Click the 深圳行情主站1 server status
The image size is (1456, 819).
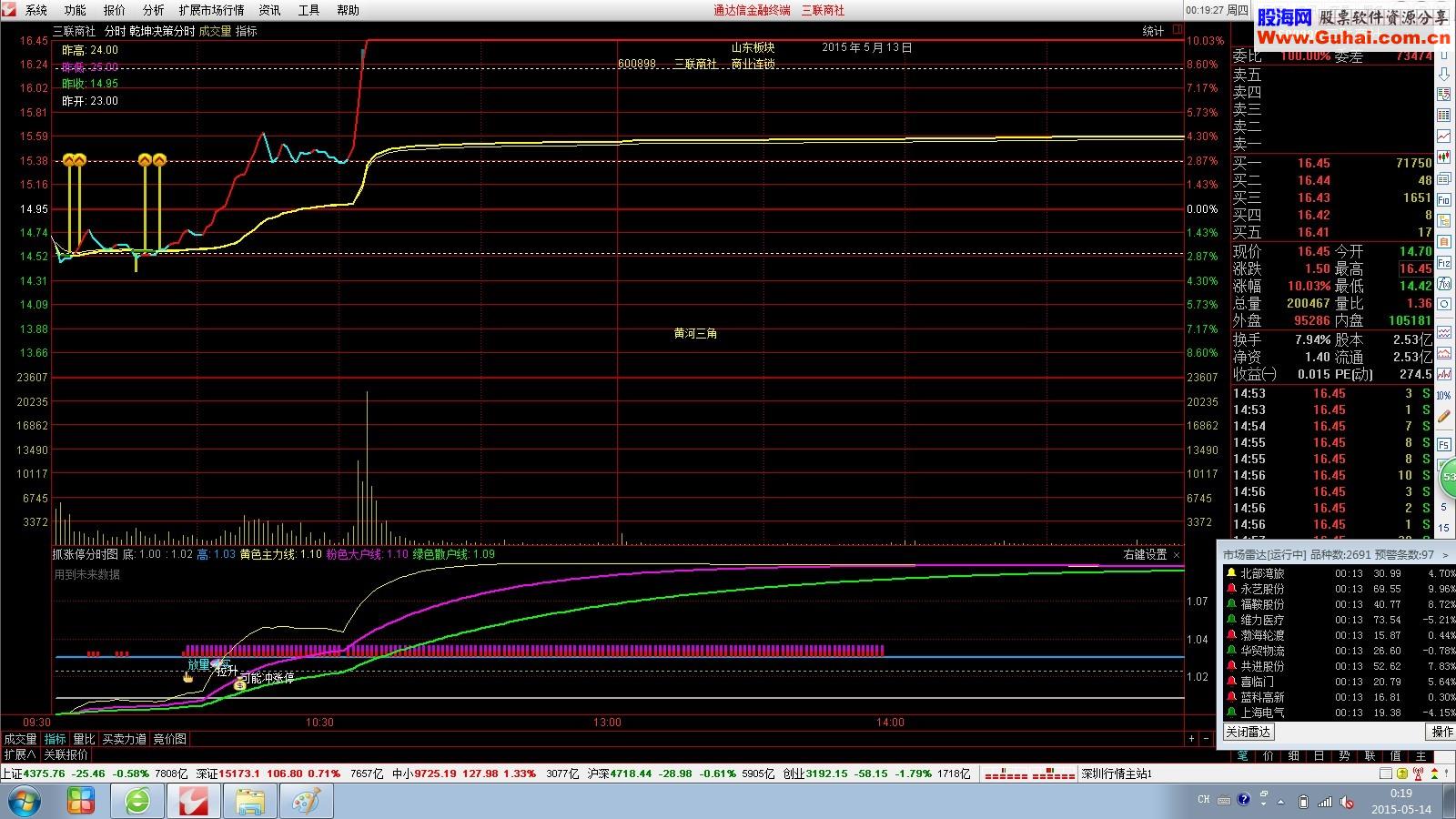point(1117,773)
